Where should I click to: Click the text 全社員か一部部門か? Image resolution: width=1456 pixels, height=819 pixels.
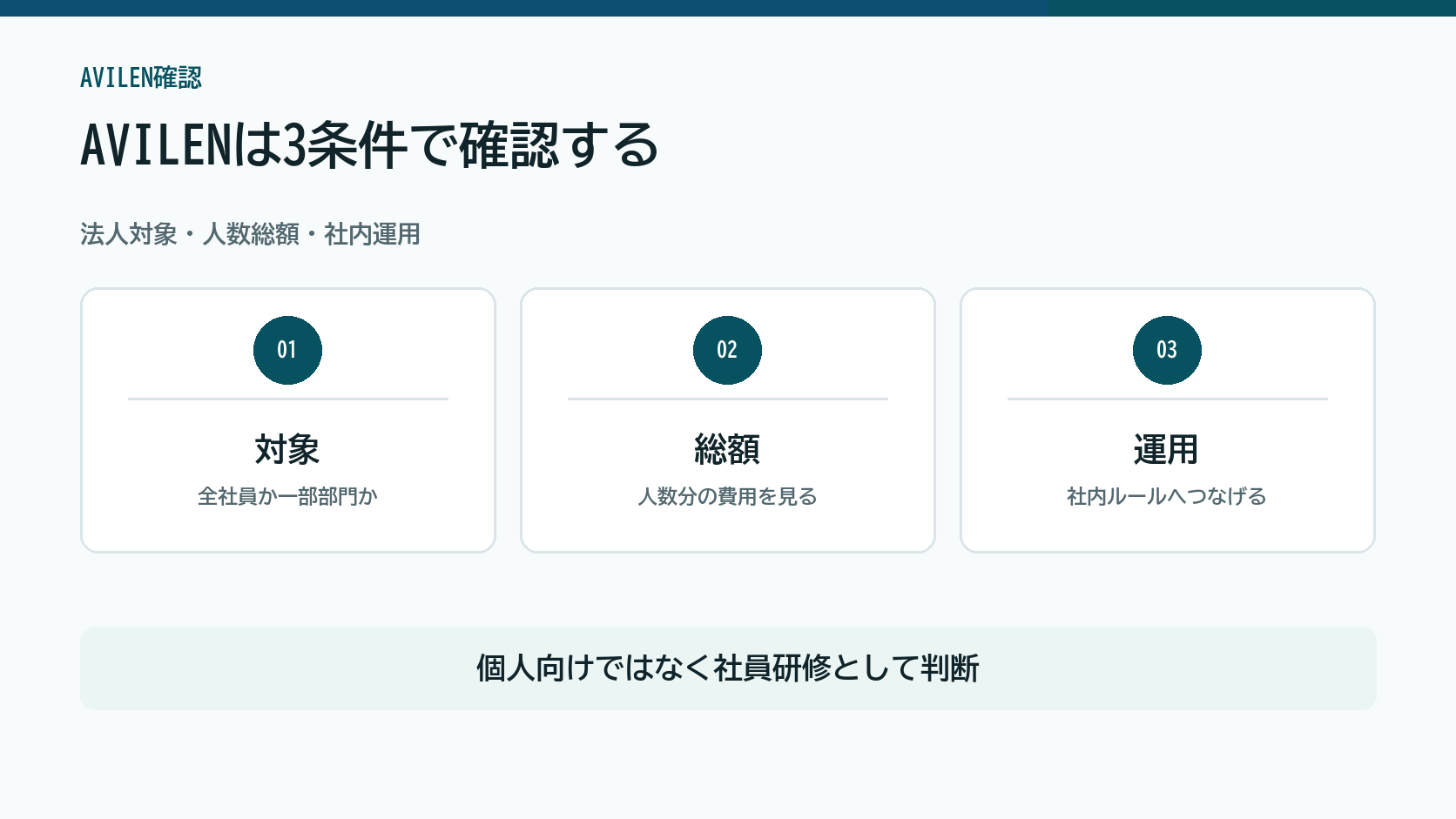[287, 496]
